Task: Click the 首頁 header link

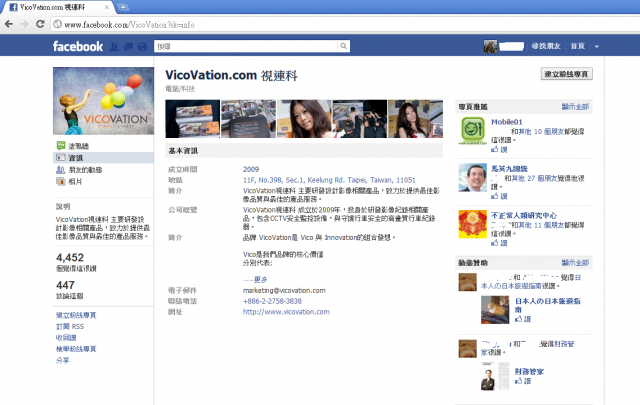Action: click(578, 46)
